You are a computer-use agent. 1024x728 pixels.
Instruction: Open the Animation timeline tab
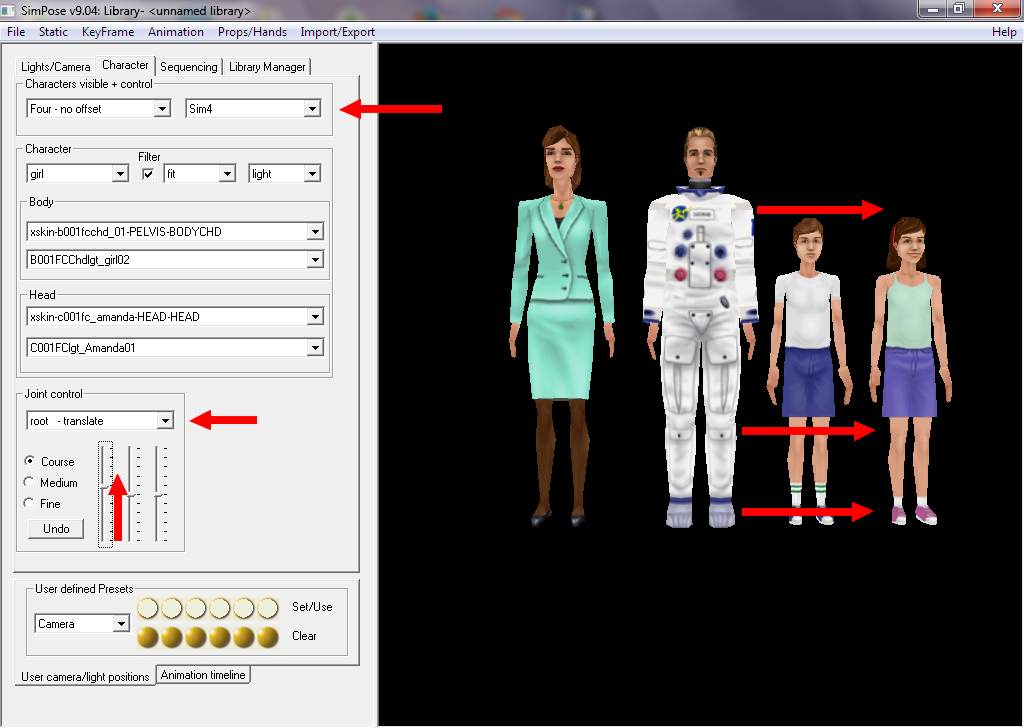tap(203, 675)
